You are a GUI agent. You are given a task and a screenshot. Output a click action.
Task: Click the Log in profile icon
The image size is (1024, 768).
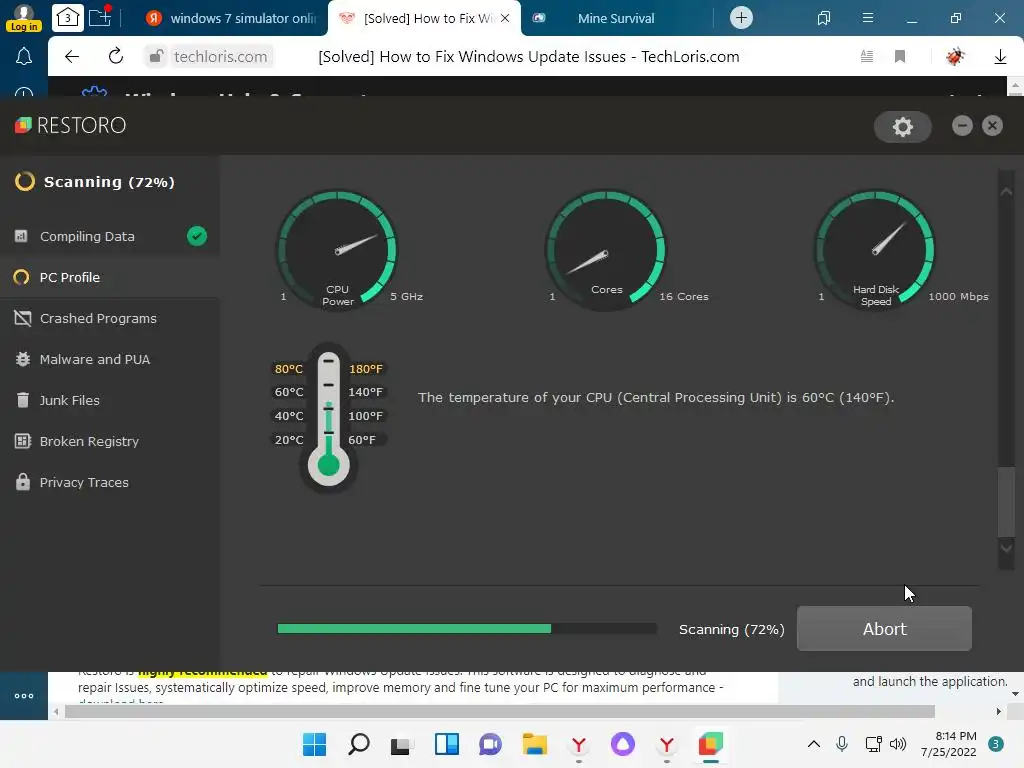tap(24, 18)
